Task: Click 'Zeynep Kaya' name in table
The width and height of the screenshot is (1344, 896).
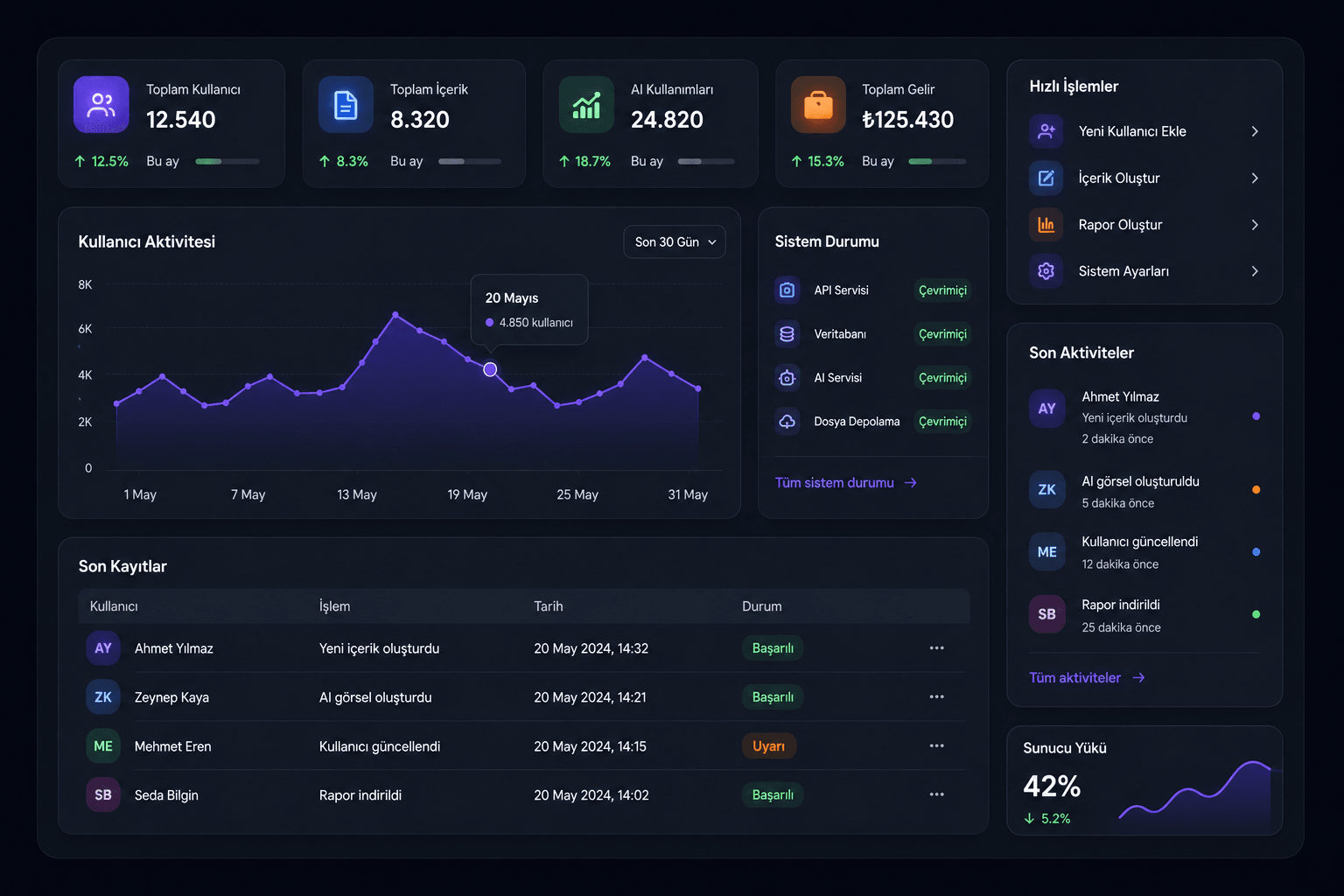Action: [171, 697]
